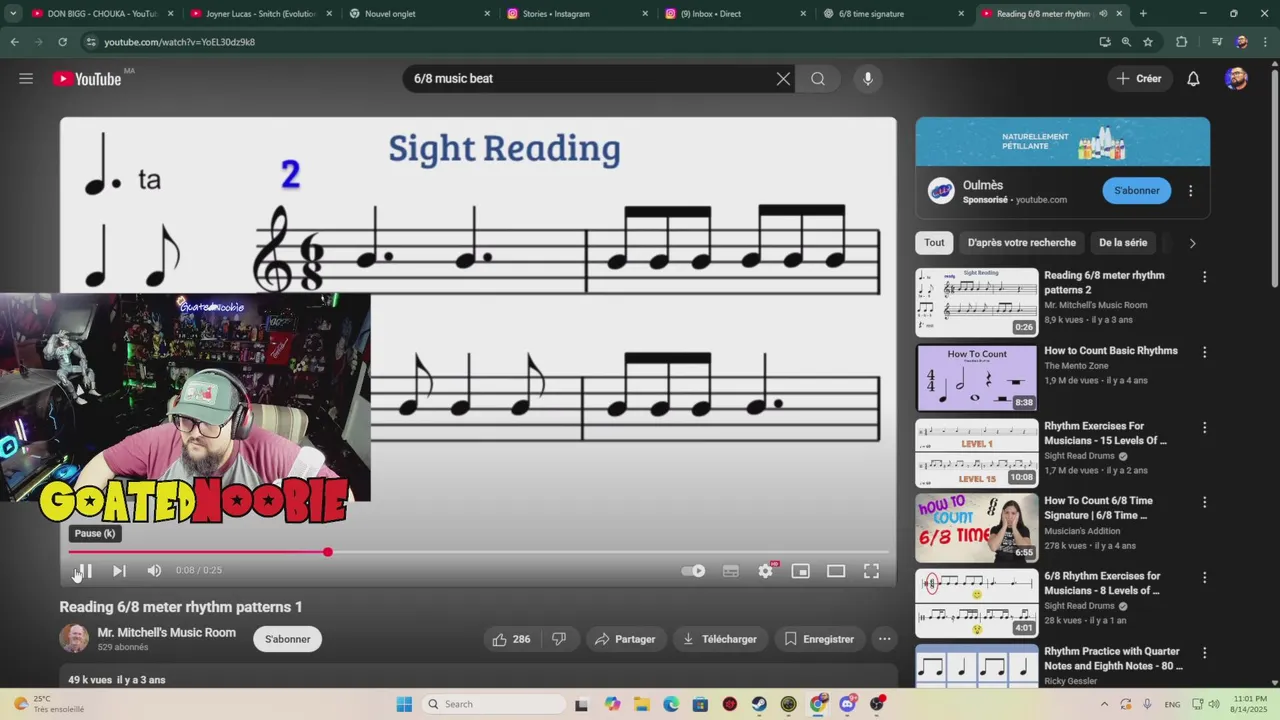
Task: Subscribe to Mr. Mitchell's Music Room
Action: pyautogui.click(x=287, y=639)
